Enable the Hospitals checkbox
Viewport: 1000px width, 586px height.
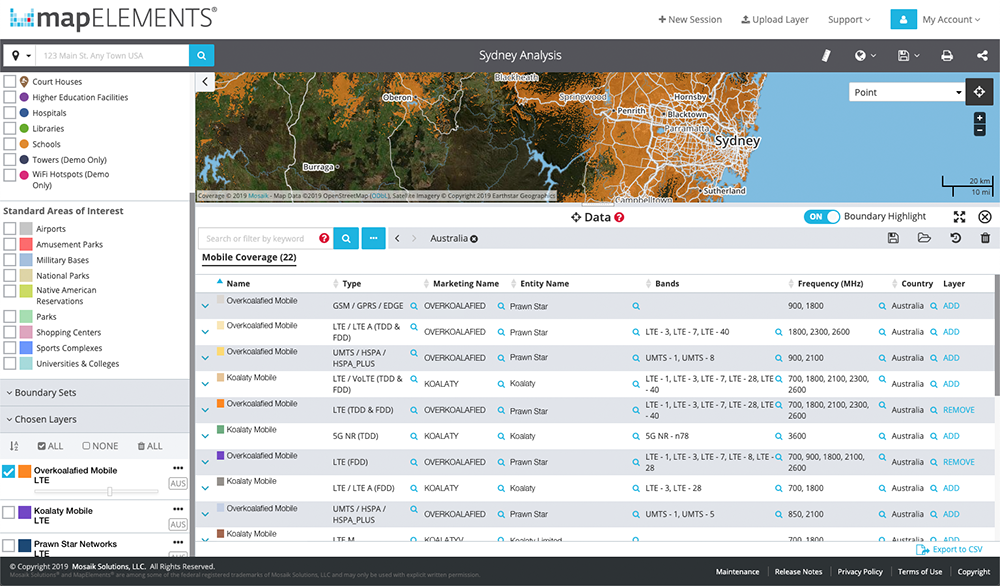coord(9,113)
